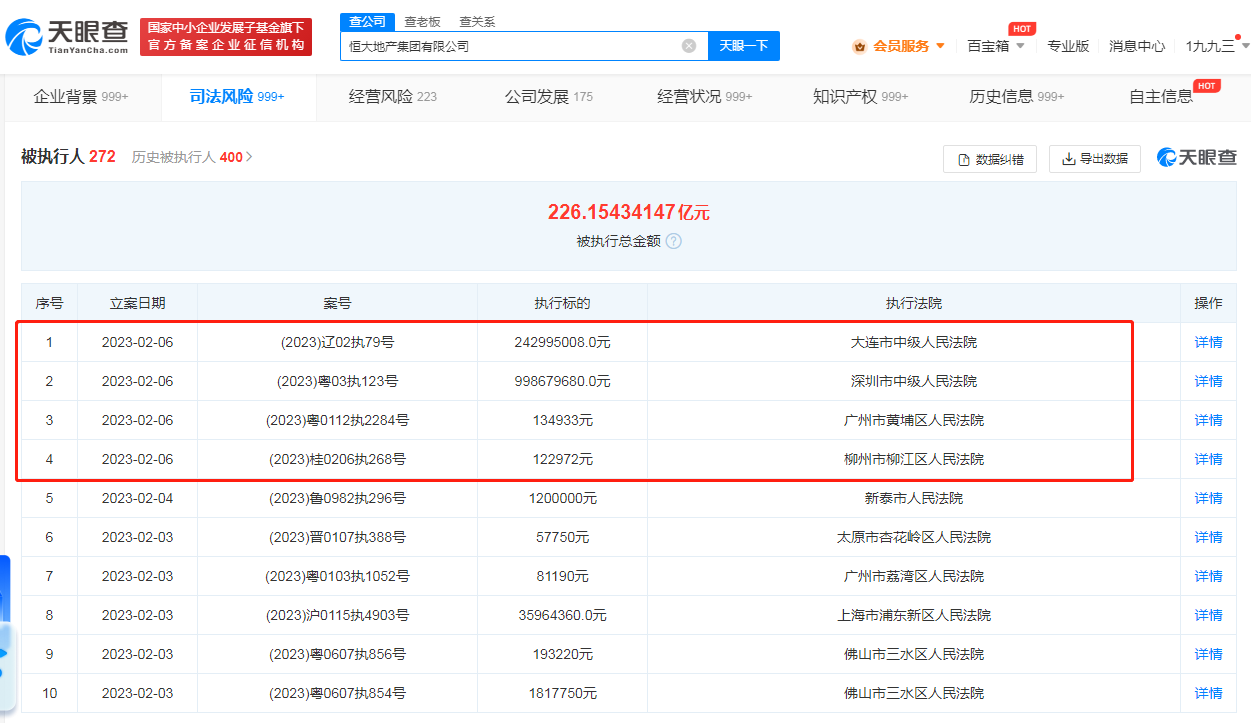The width and height of the screenshot is (1251, 723).
Task: Select court name 大连市中级人民法院
Action: point(914,342)
